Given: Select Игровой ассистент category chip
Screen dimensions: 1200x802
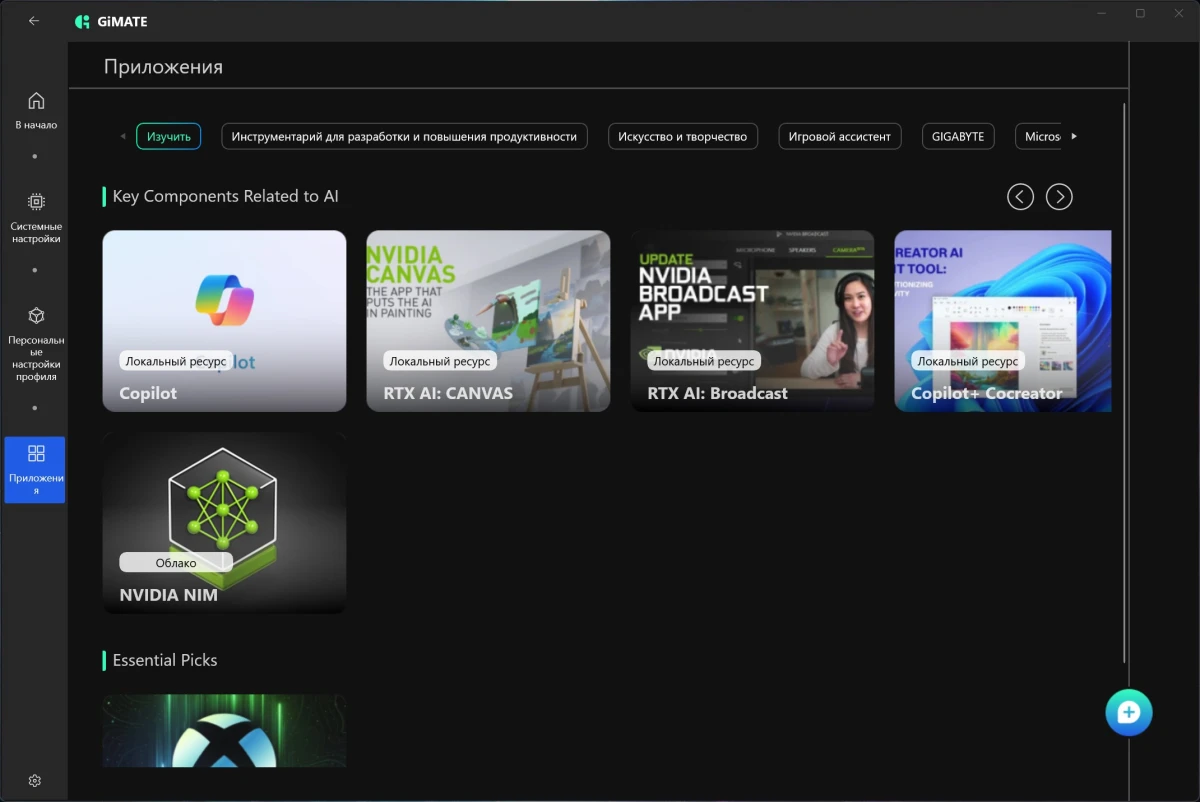Looking at the screenshot, I should click(840, 136).
